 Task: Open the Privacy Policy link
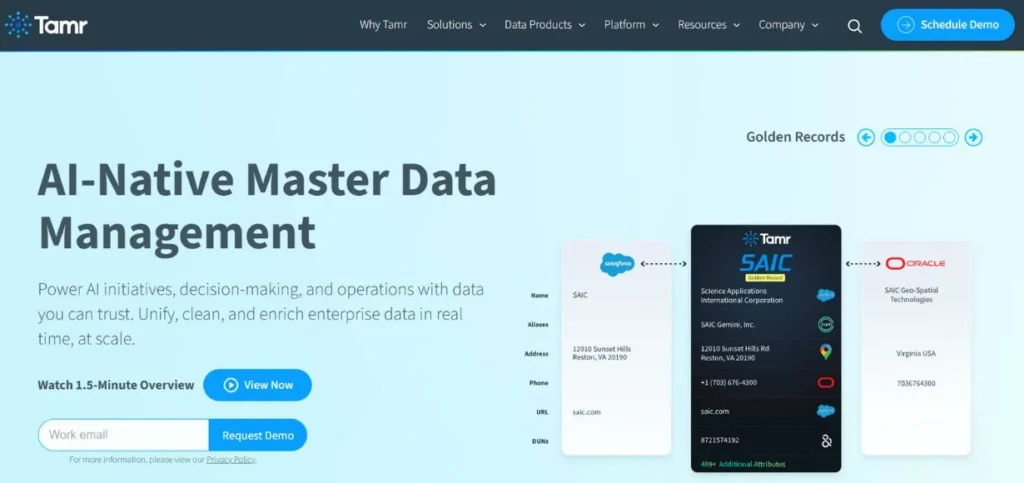pos(231,460)
